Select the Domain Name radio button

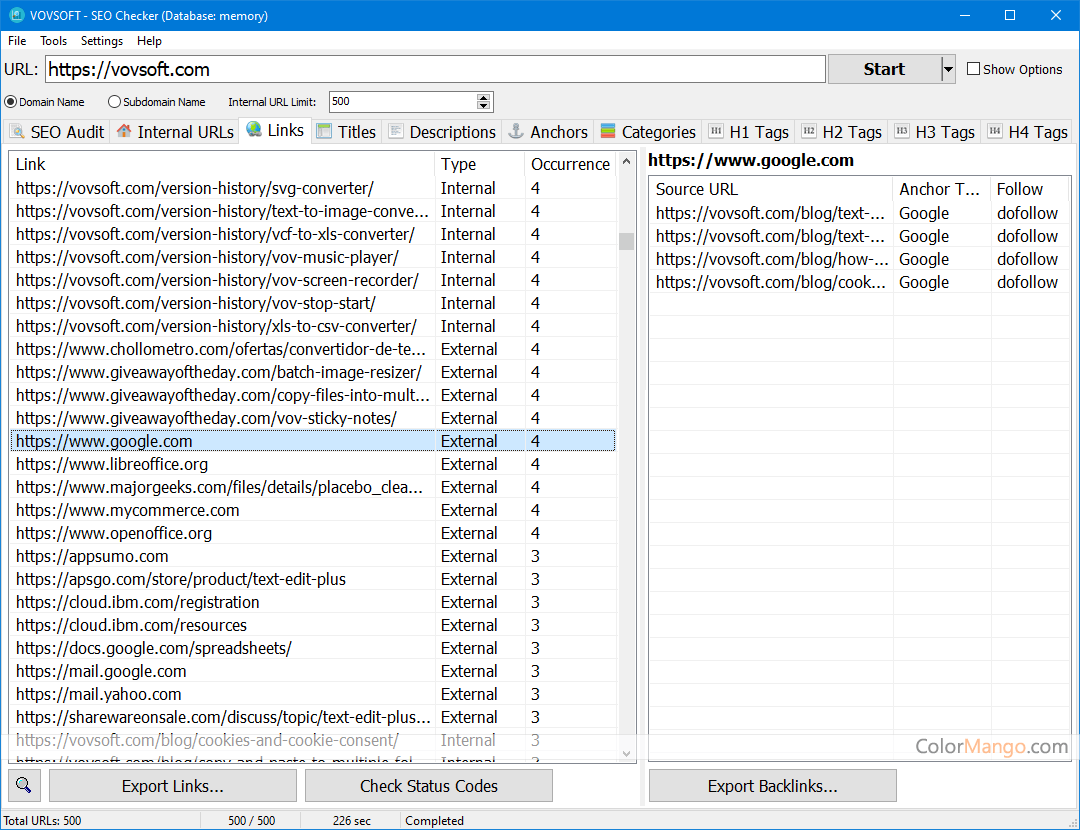tap(11, 102)
